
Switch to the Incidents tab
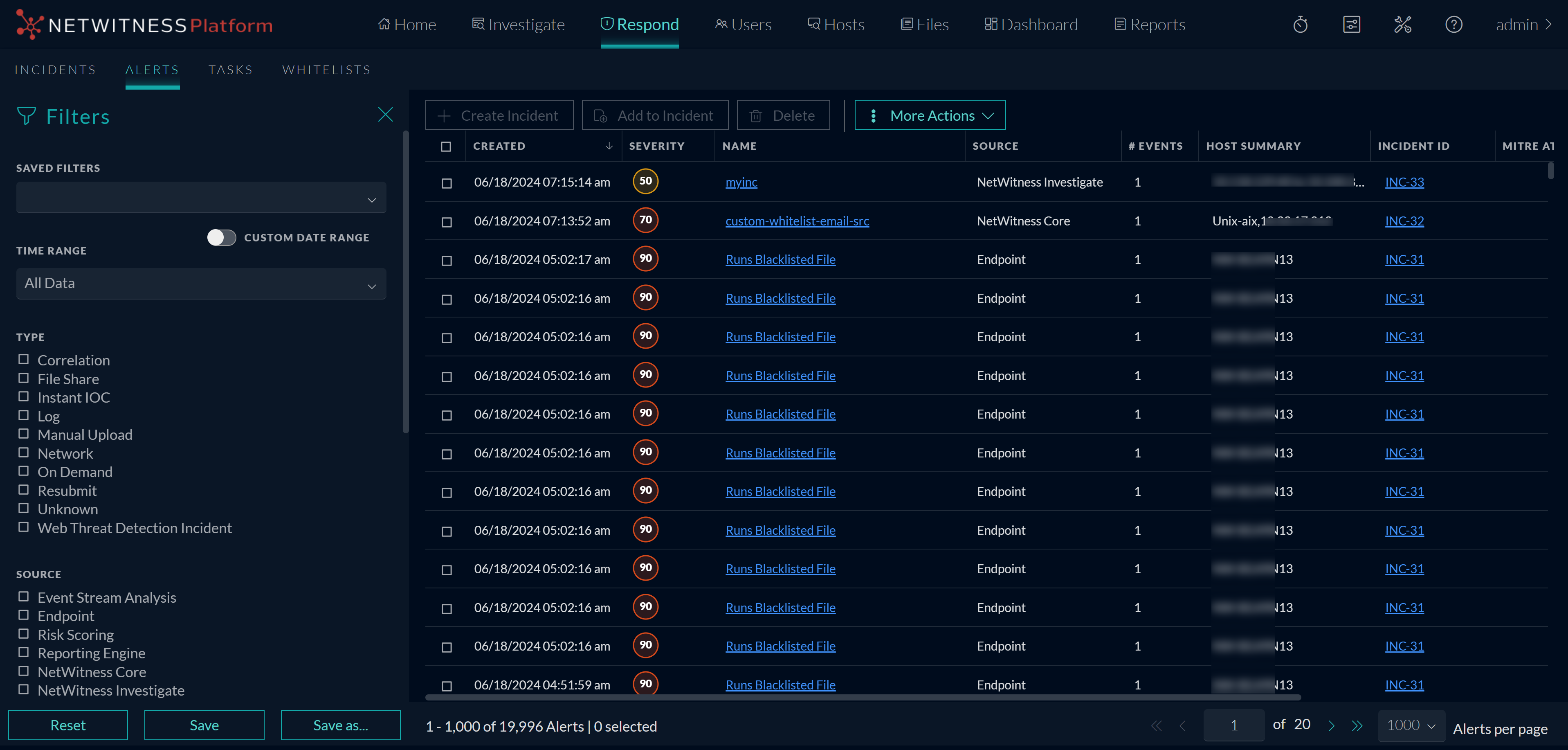55,70
